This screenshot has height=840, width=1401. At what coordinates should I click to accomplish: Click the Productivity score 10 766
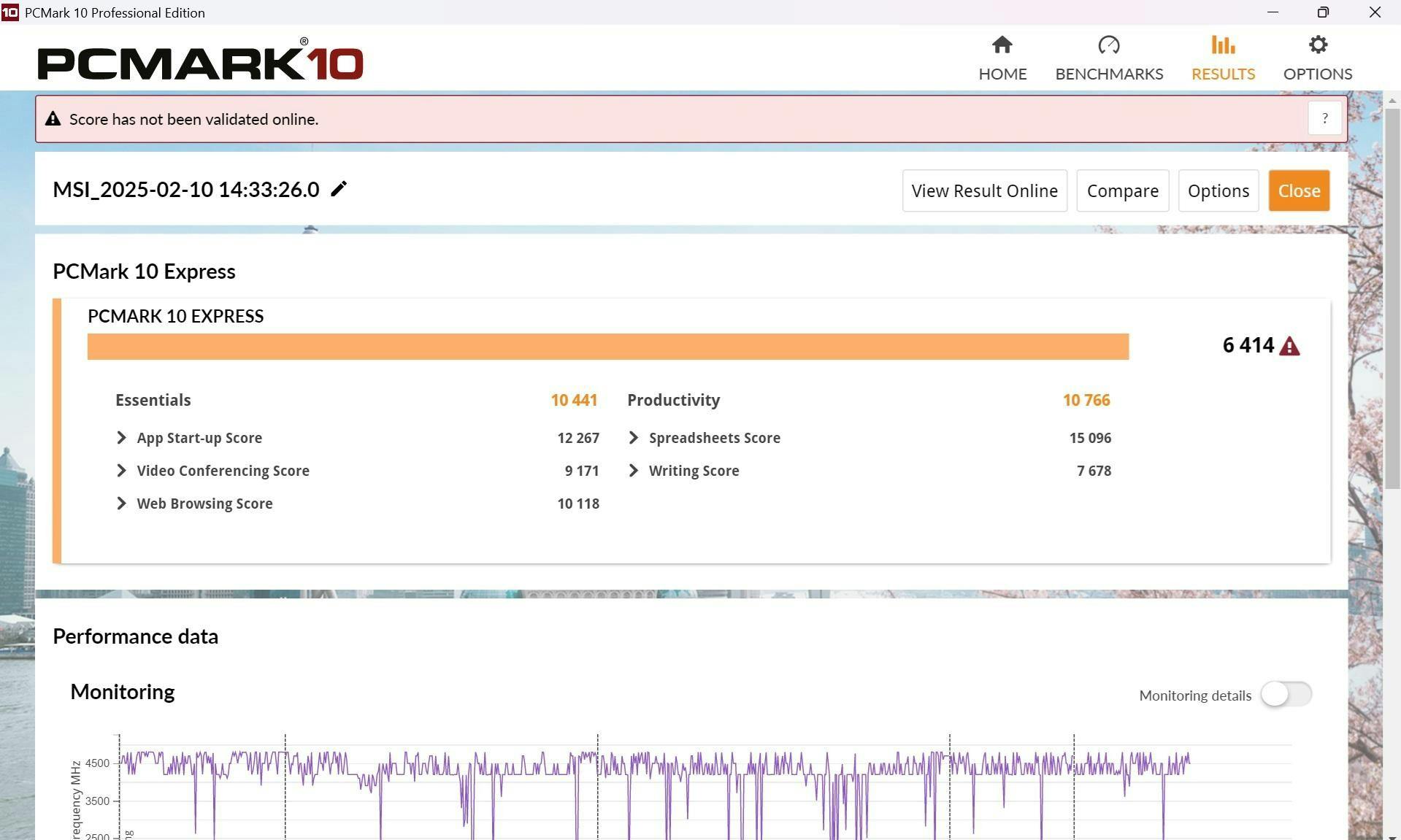[x=1086, y=400]
